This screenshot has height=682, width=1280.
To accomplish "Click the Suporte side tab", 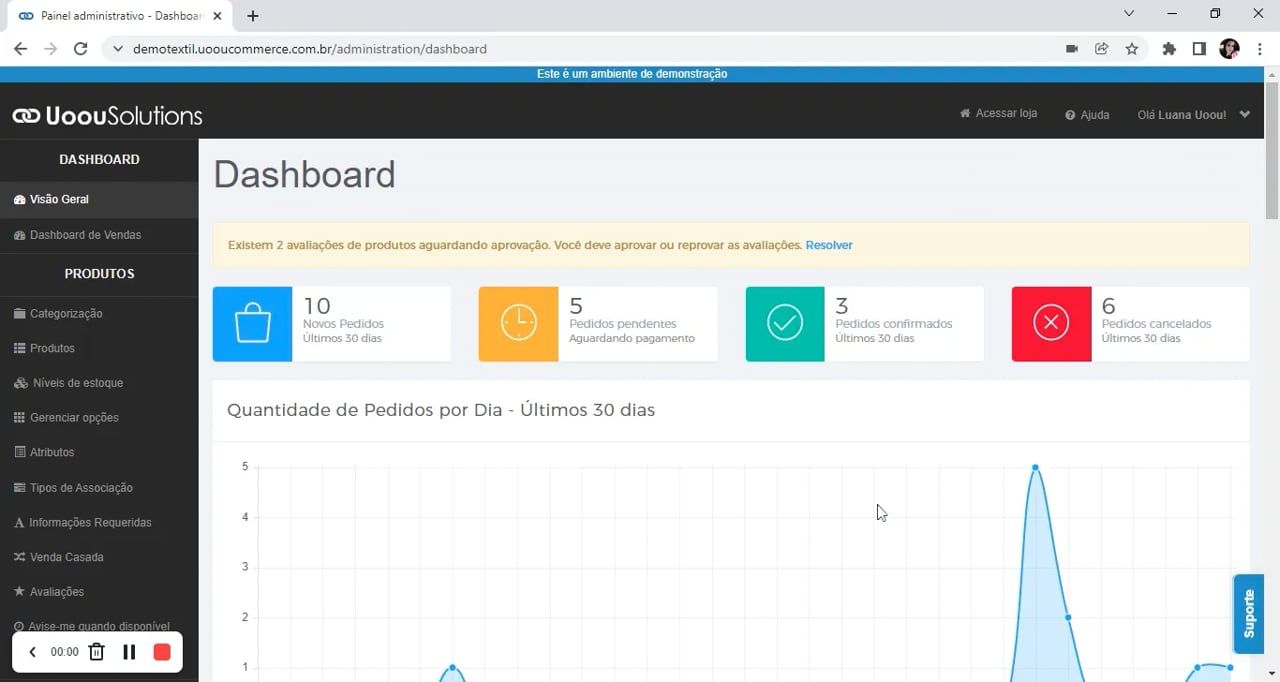I will coord(1248,614).
